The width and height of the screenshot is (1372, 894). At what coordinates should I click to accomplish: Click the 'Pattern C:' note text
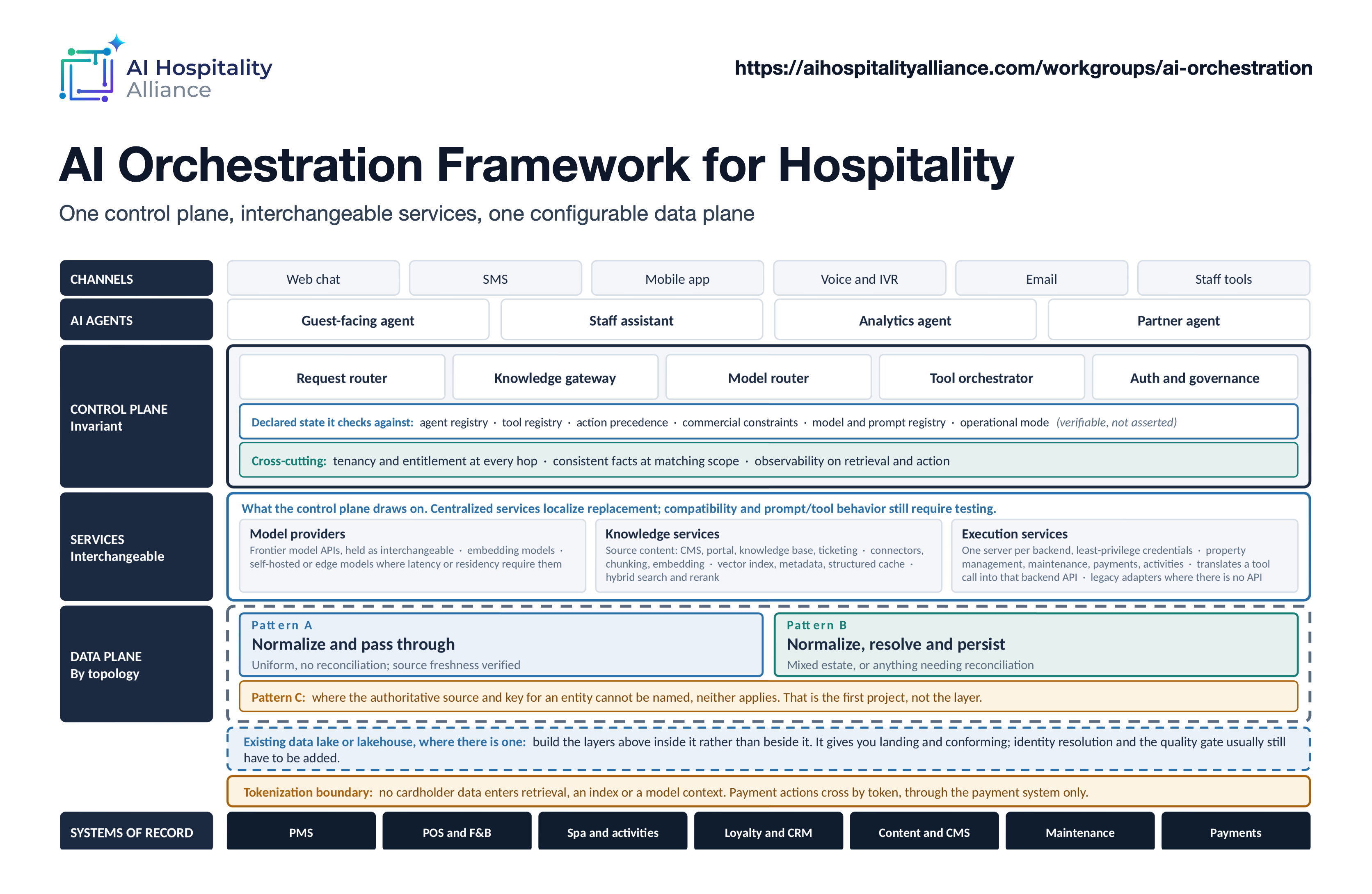(279, 697)
